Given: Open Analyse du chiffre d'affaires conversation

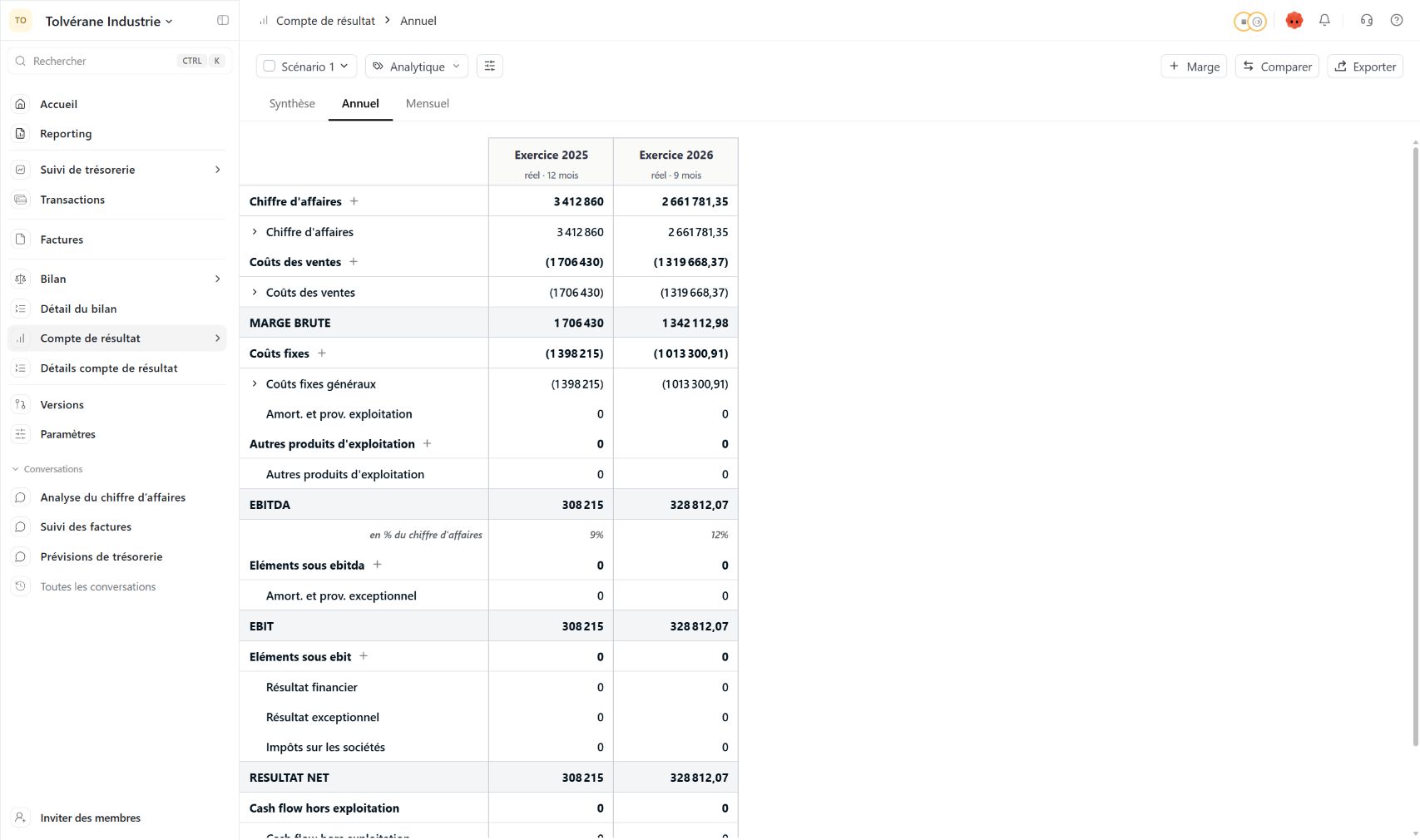Looking at the screenshot, I should [x=117, y=497].
